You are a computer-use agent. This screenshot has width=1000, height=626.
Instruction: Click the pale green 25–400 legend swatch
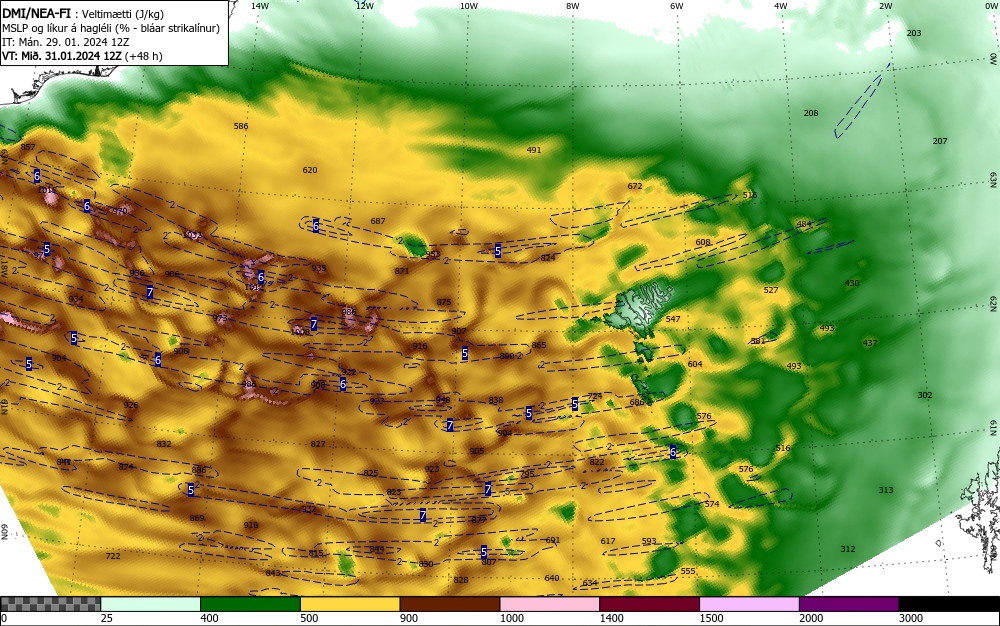click(x=151, y=604)
